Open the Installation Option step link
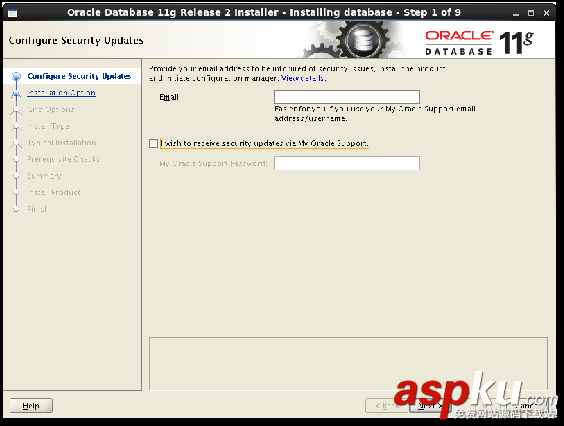 pyautogui.click(x=62, y=93)
